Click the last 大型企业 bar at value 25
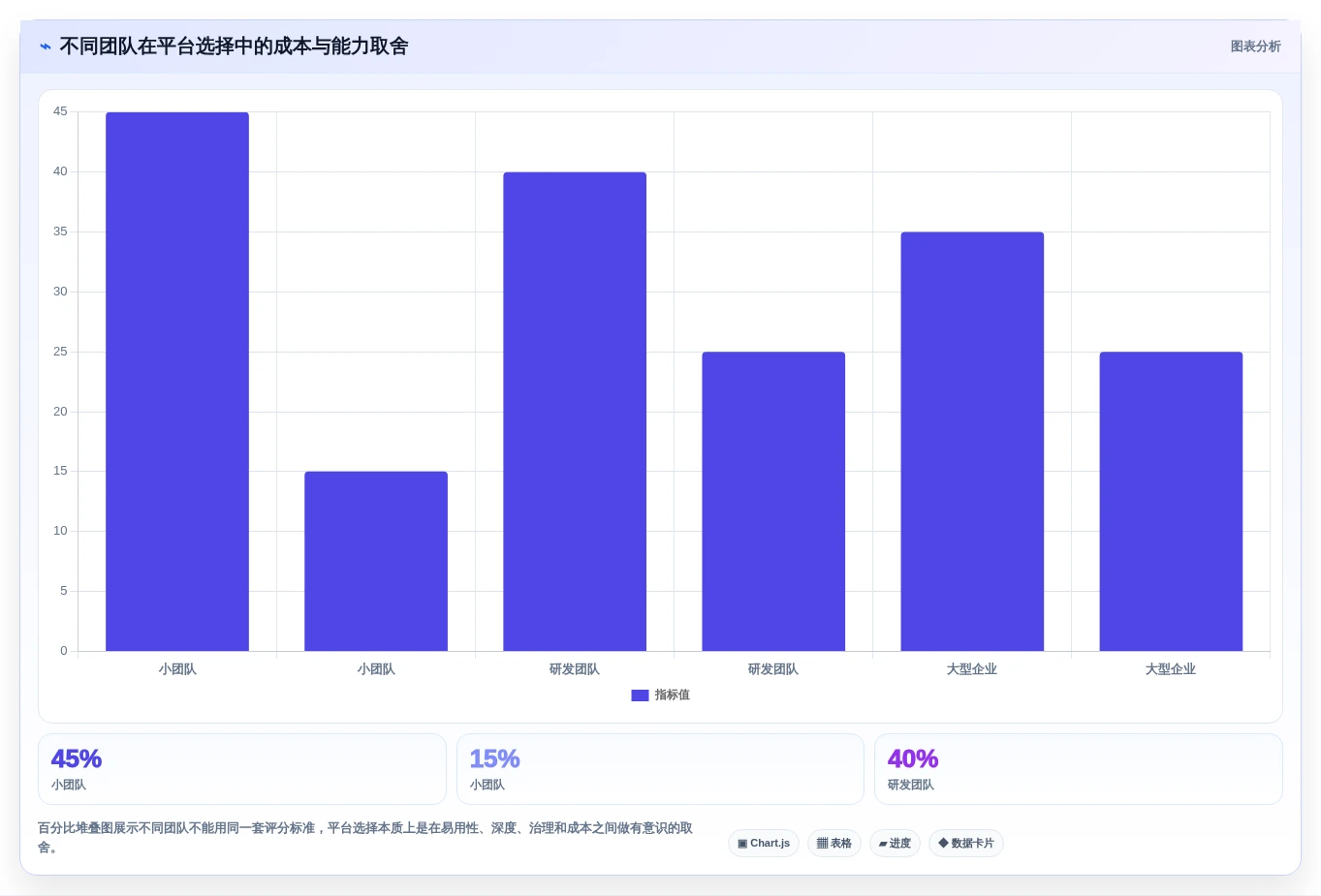The image size is (1321, 896). (1171, 502)
